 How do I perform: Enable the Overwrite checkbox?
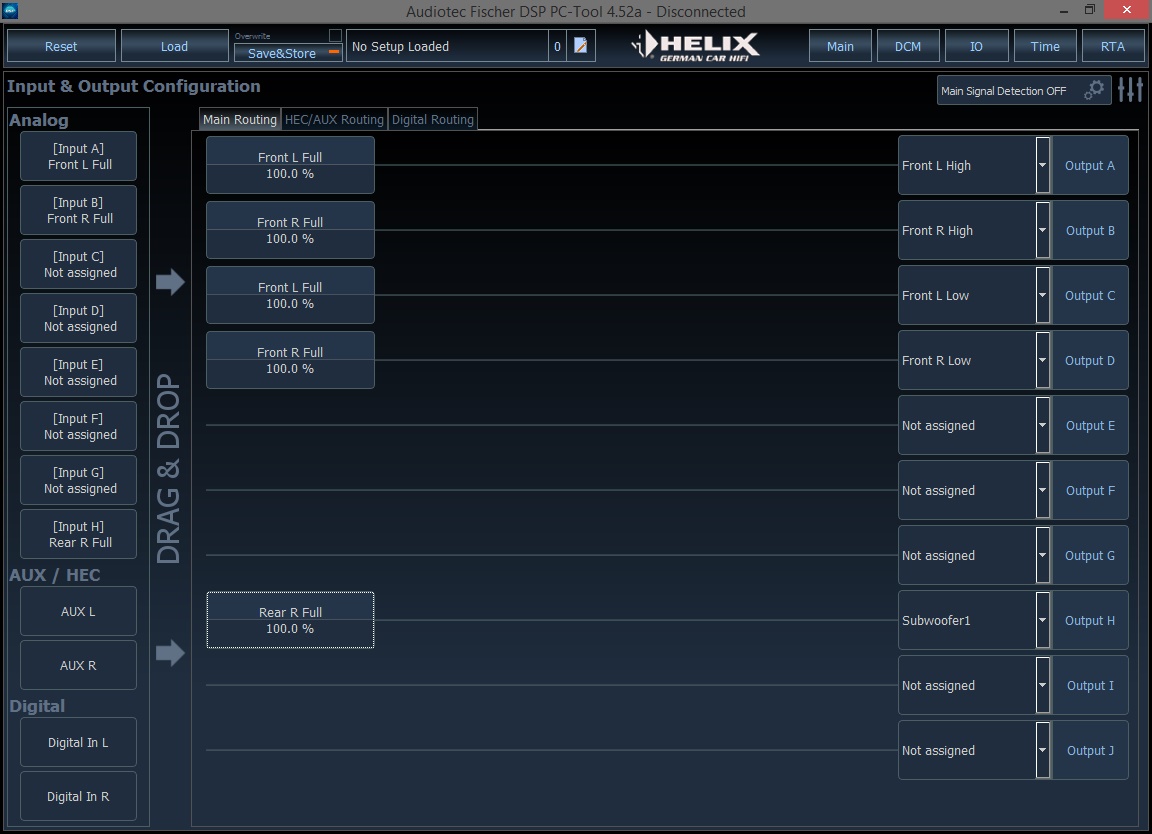335,35
